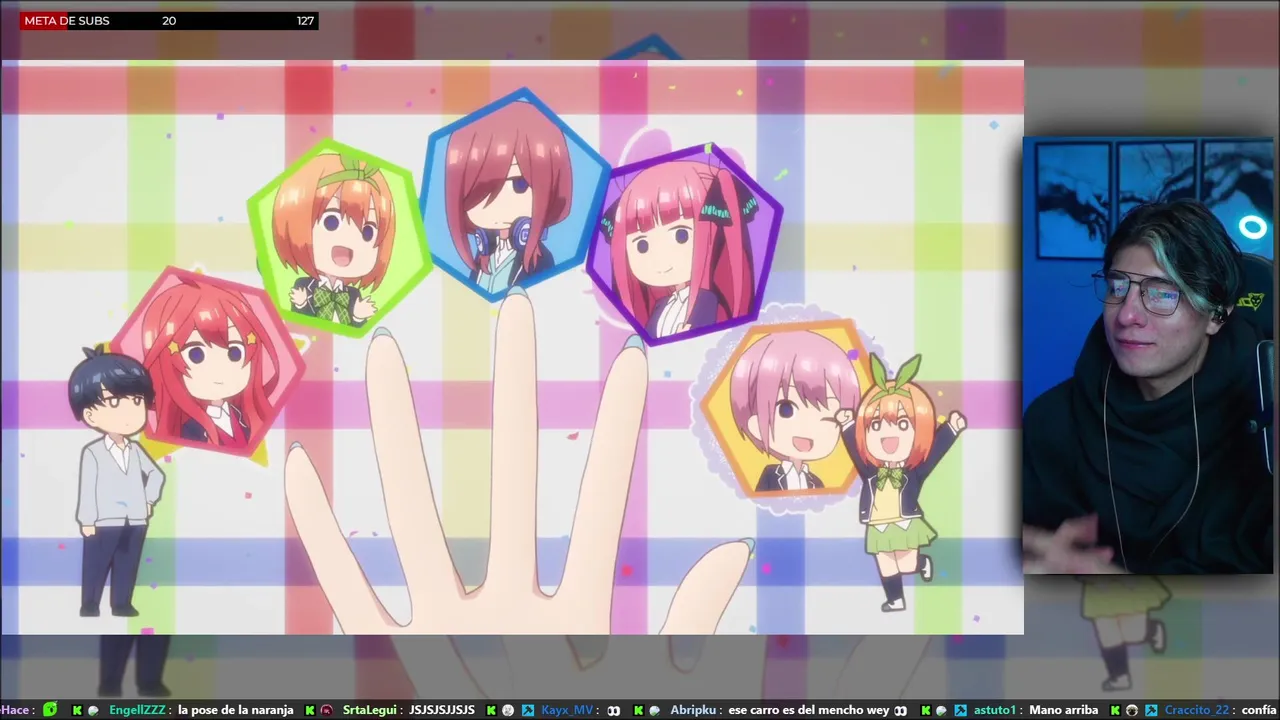Click the green K icon before Kayx_MV

coord(491,710)
